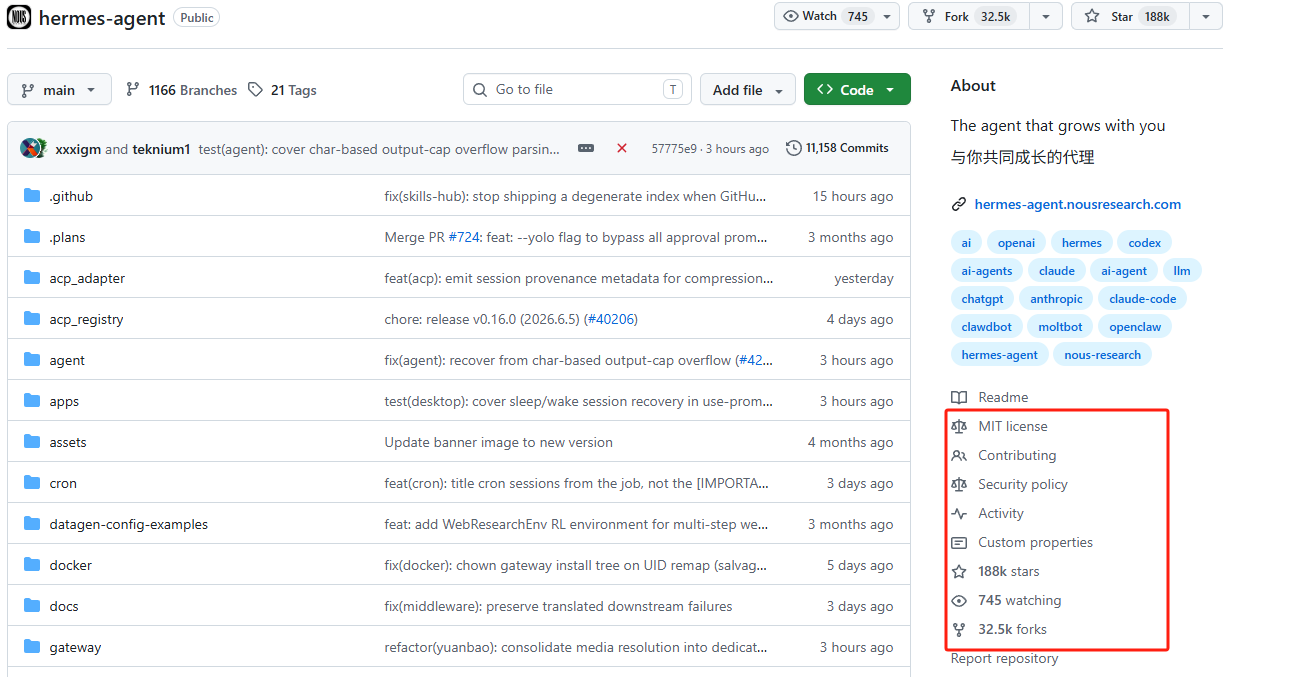This screenshot has height=677, width=1299.
Task: Open the apps folder
Action: [x=64, y=401]
